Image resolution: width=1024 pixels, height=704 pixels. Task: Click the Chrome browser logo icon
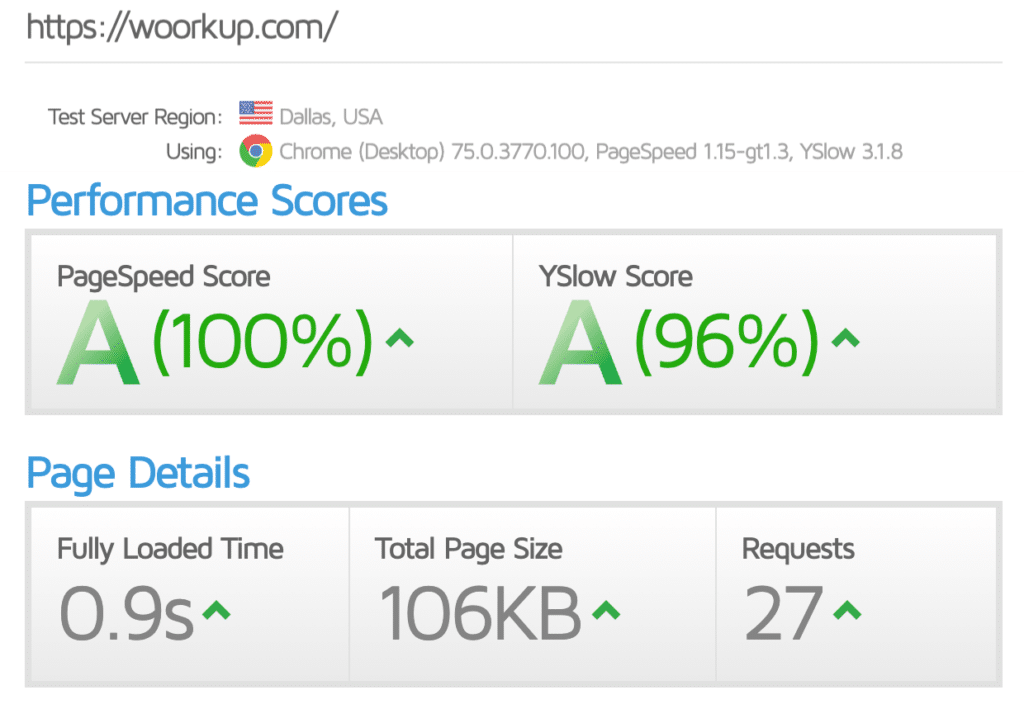pos(255,151)
